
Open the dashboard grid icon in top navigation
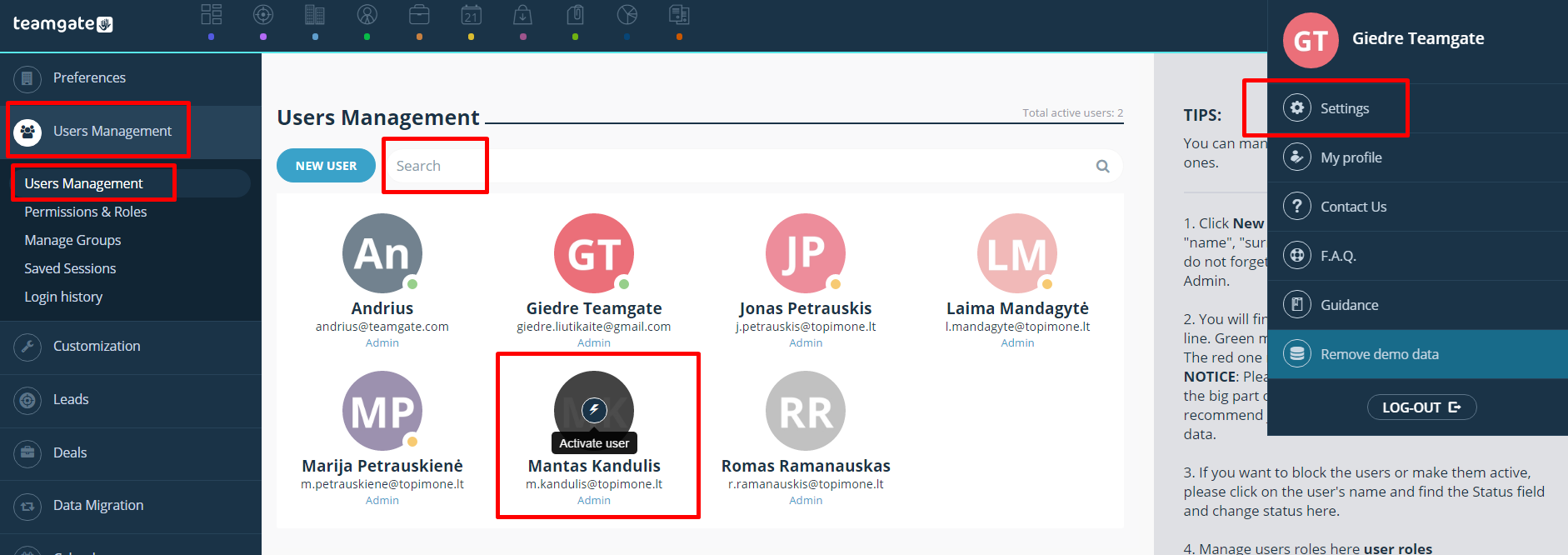212,14
